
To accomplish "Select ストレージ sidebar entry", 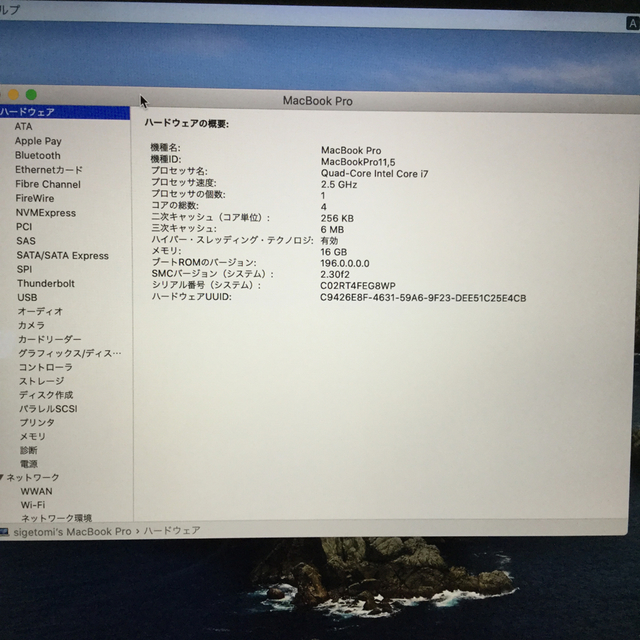I will [42, 381].
